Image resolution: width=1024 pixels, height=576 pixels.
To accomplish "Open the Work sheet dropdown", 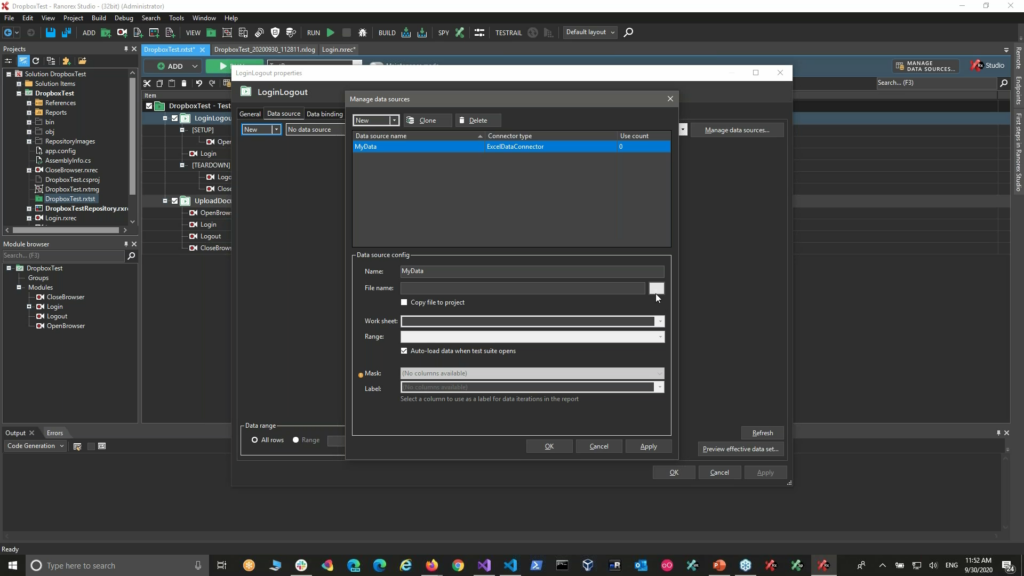I will point(660,321).
